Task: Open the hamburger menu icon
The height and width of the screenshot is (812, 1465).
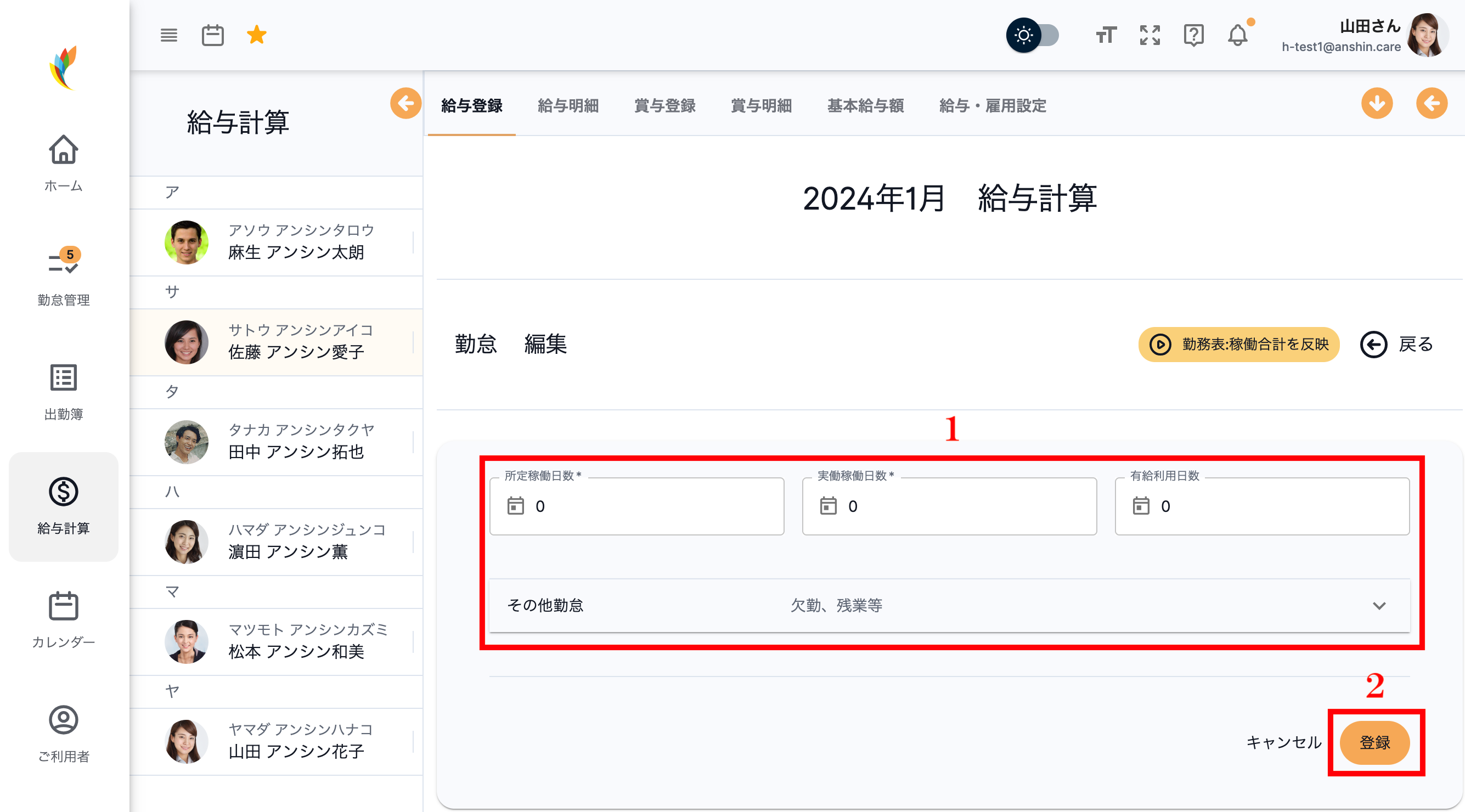Action: (168, 35)
